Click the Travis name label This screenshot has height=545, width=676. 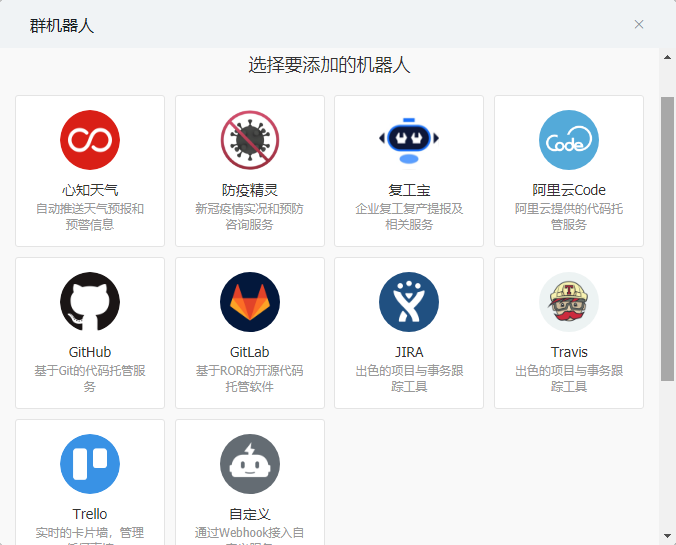point(569,352)
